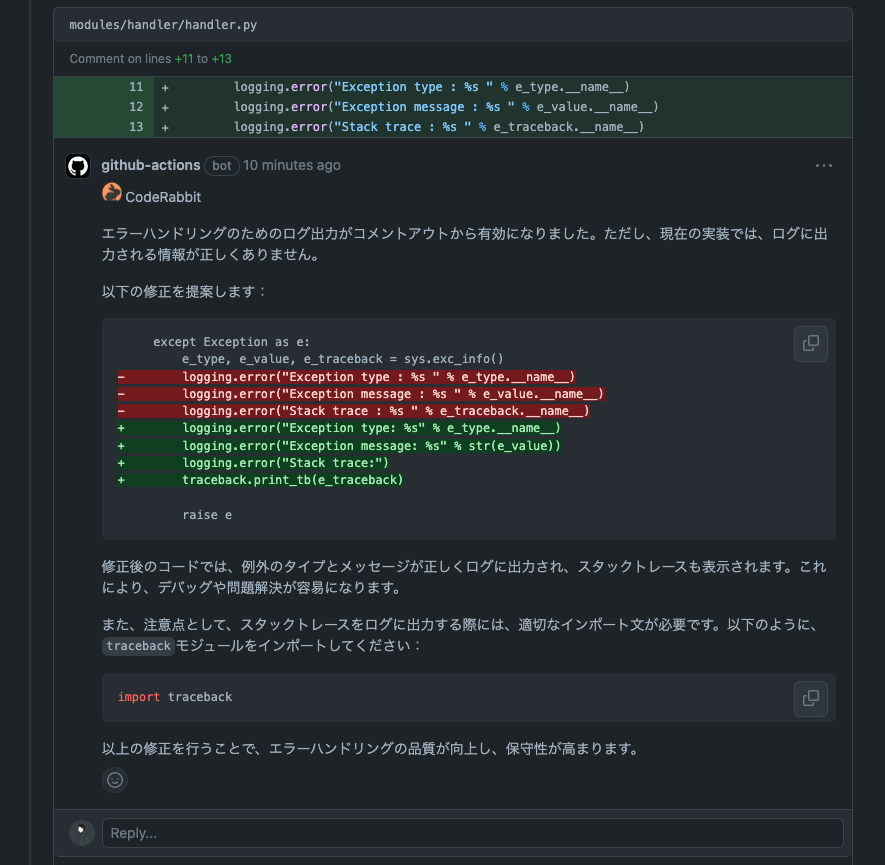This screenshot has width=885, height=865.
Task: Click the copy icon on the first code block
Action: pos(810,343)
